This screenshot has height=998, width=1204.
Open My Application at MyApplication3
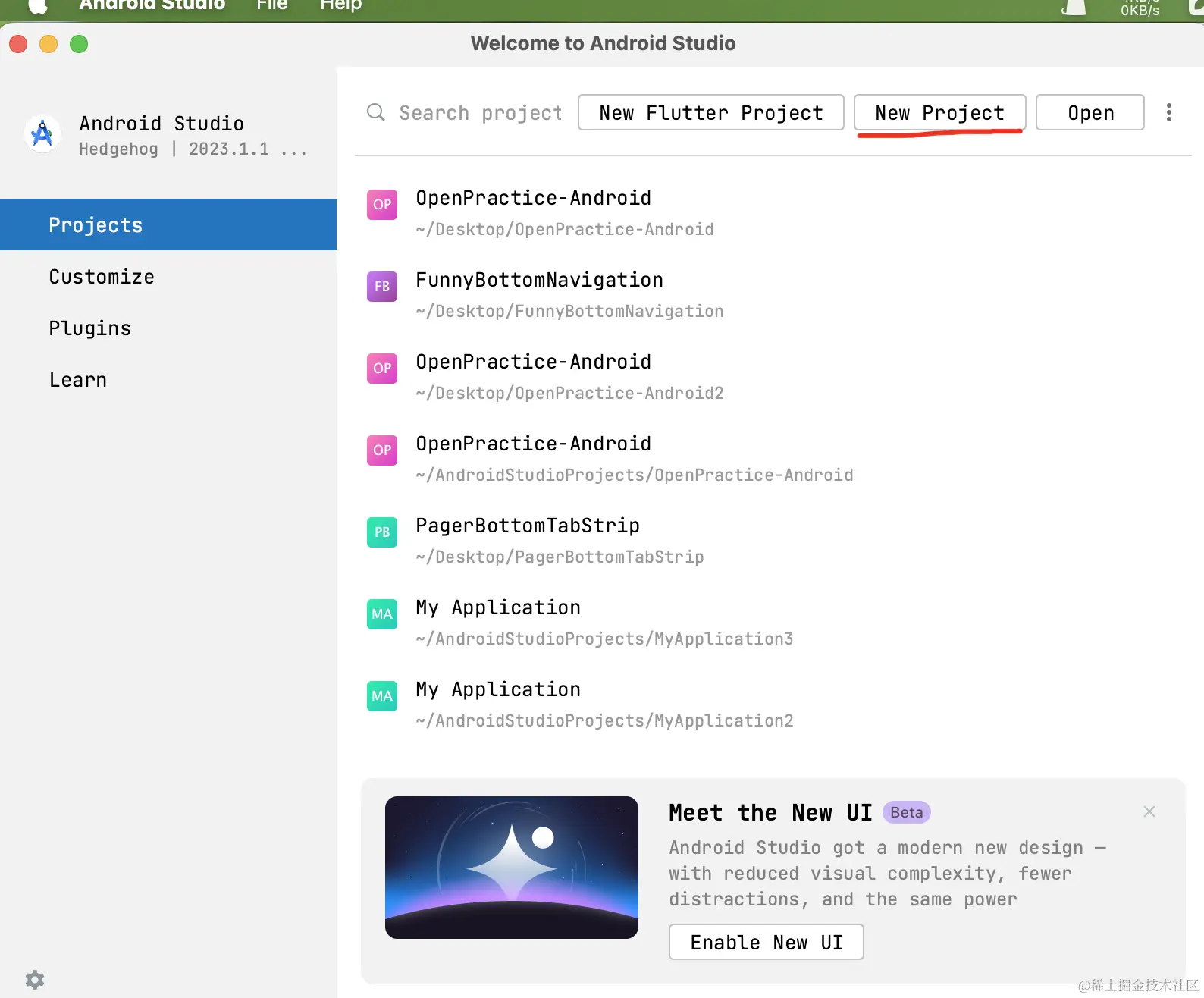[773, 622]
